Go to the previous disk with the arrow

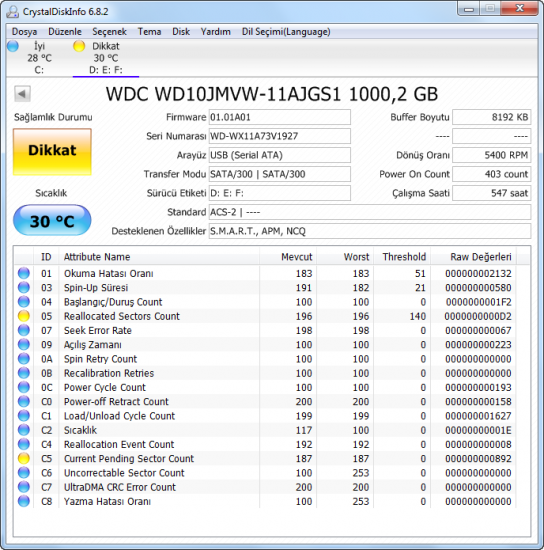point(22,94)
